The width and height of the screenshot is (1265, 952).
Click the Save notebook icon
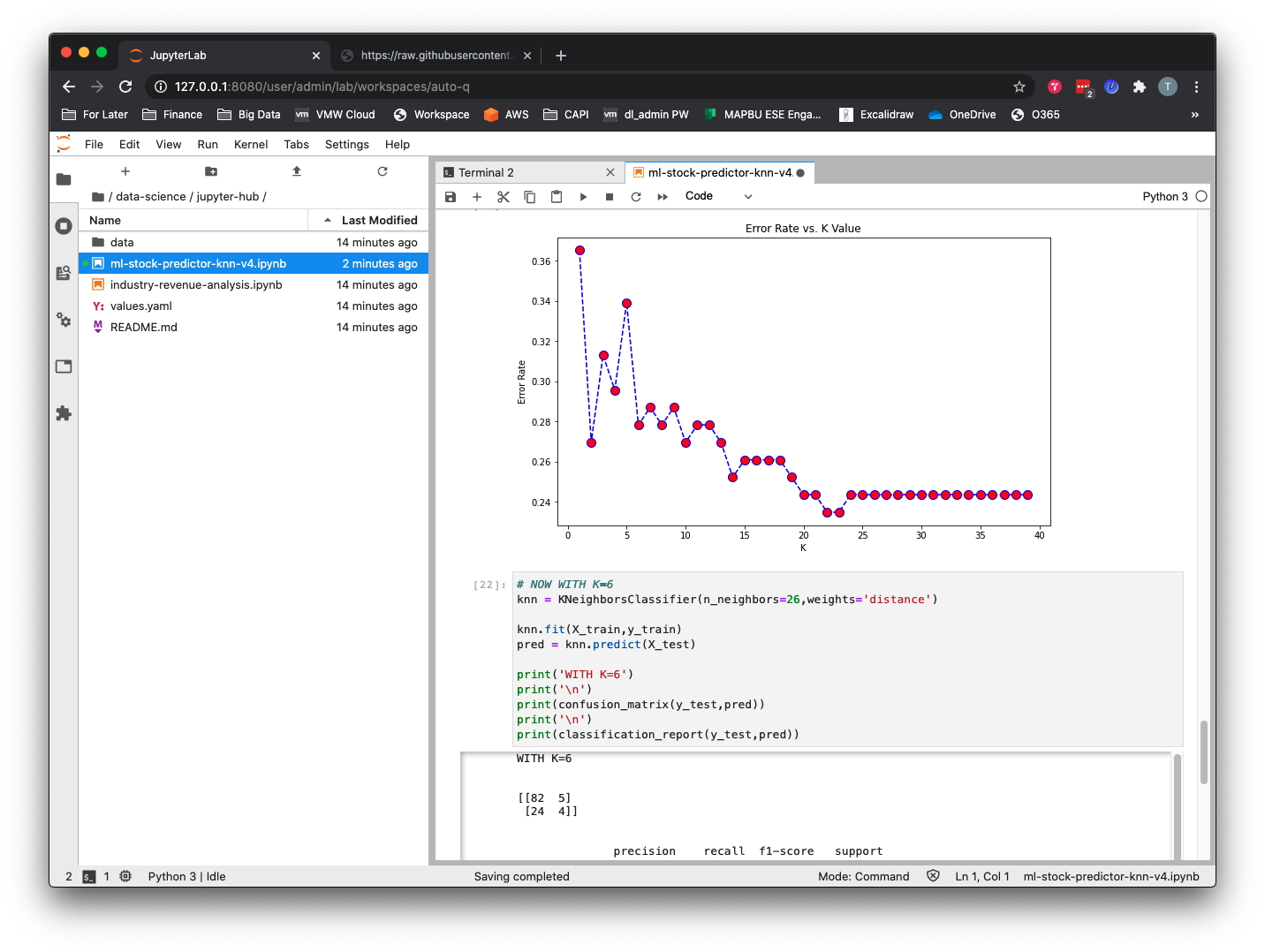coord(451,197)
